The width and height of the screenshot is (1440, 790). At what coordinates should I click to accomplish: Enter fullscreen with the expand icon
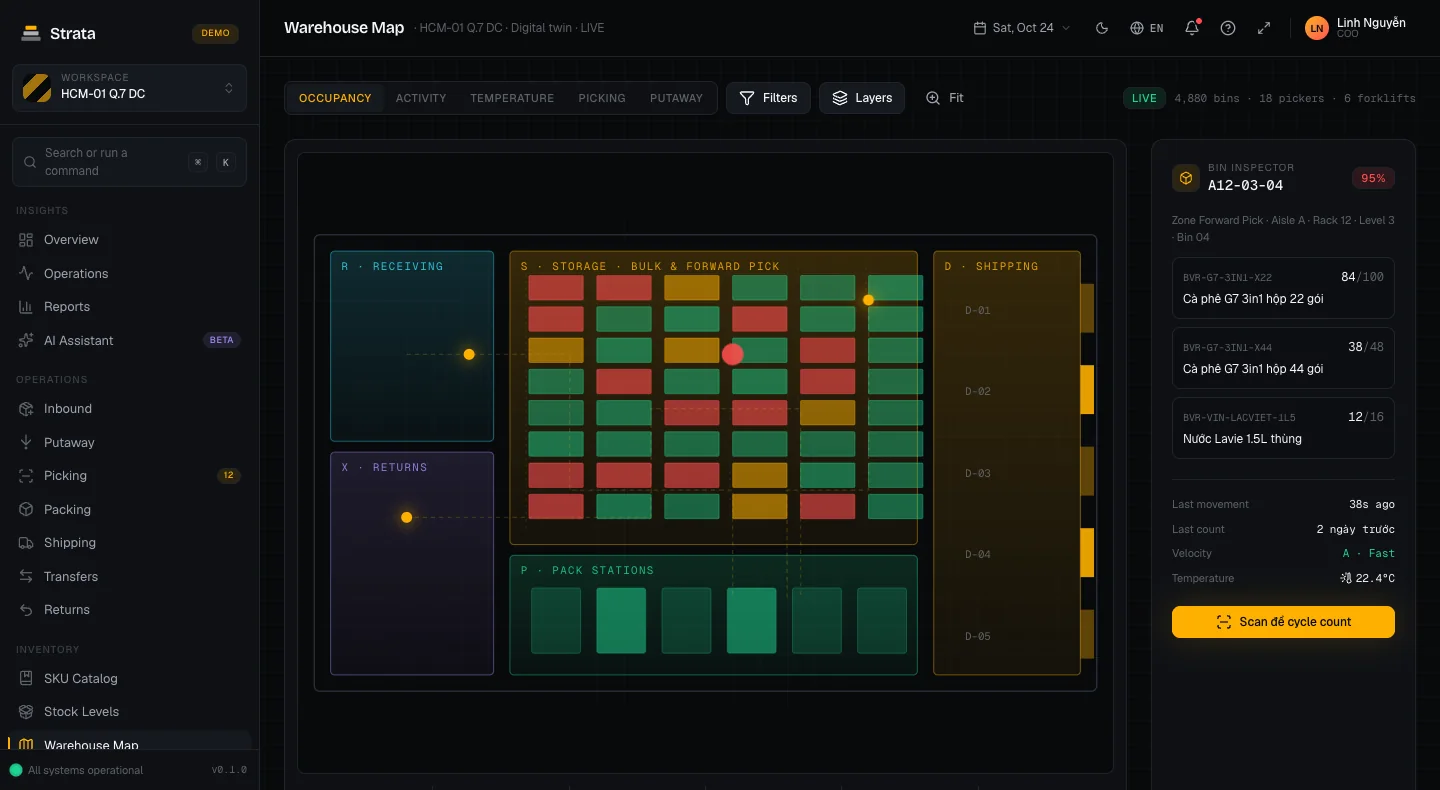tap(1264, 28)
